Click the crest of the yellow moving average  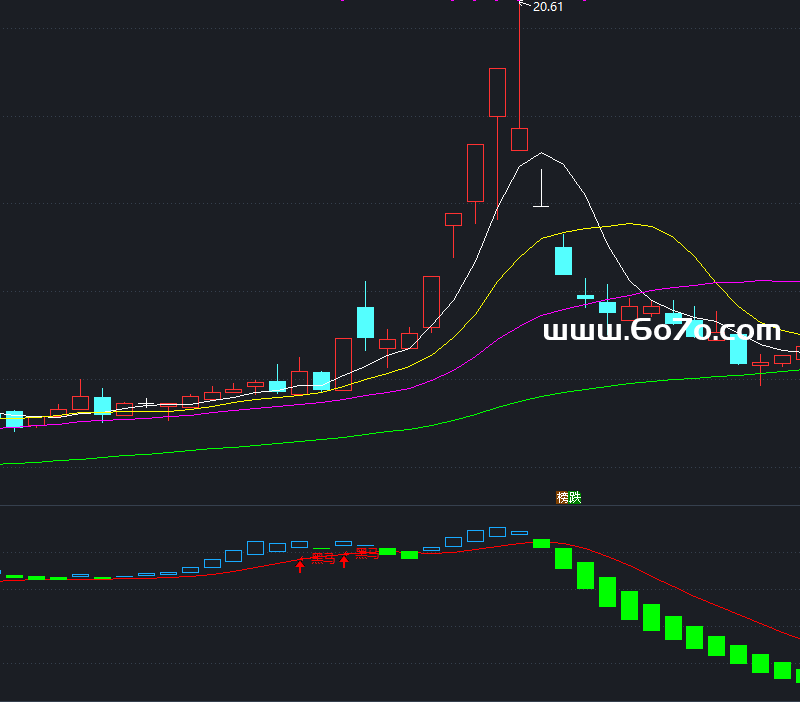[x=628, y=224]
